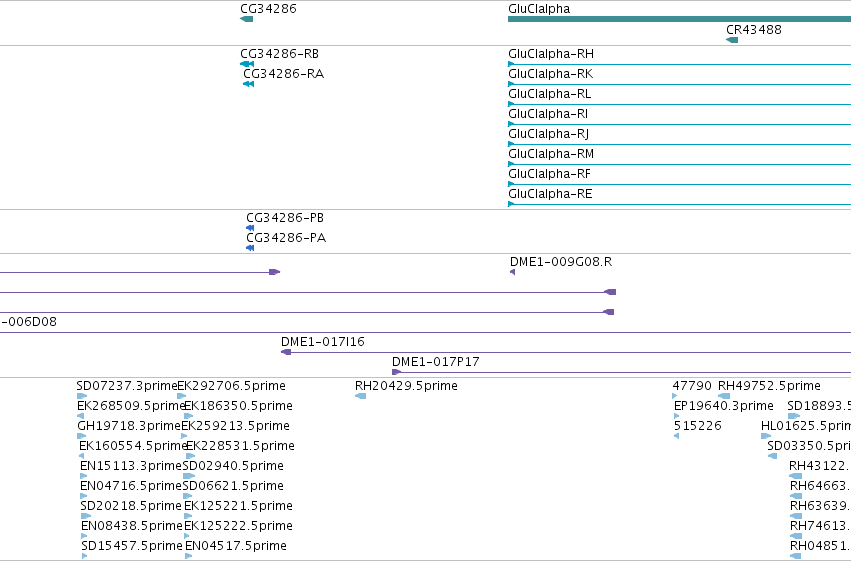This screenshot has height=561, width=851.
Task: Click the 47790 feature label
Action: [692, 386]
